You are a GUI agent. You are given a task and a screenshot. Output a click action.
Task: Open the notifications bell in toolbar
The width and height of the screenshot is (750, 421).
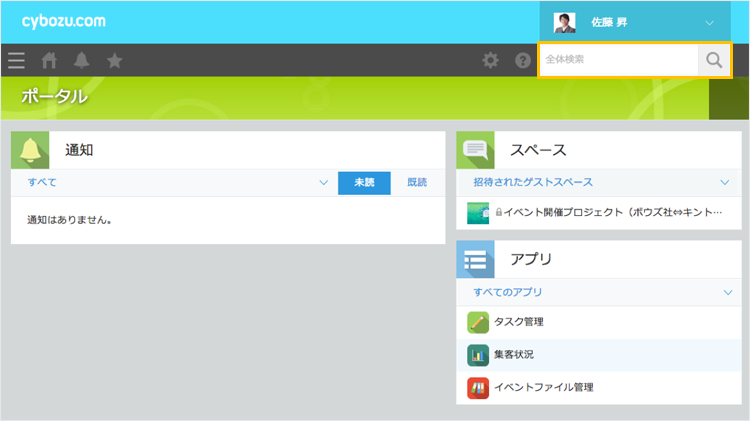82,60
